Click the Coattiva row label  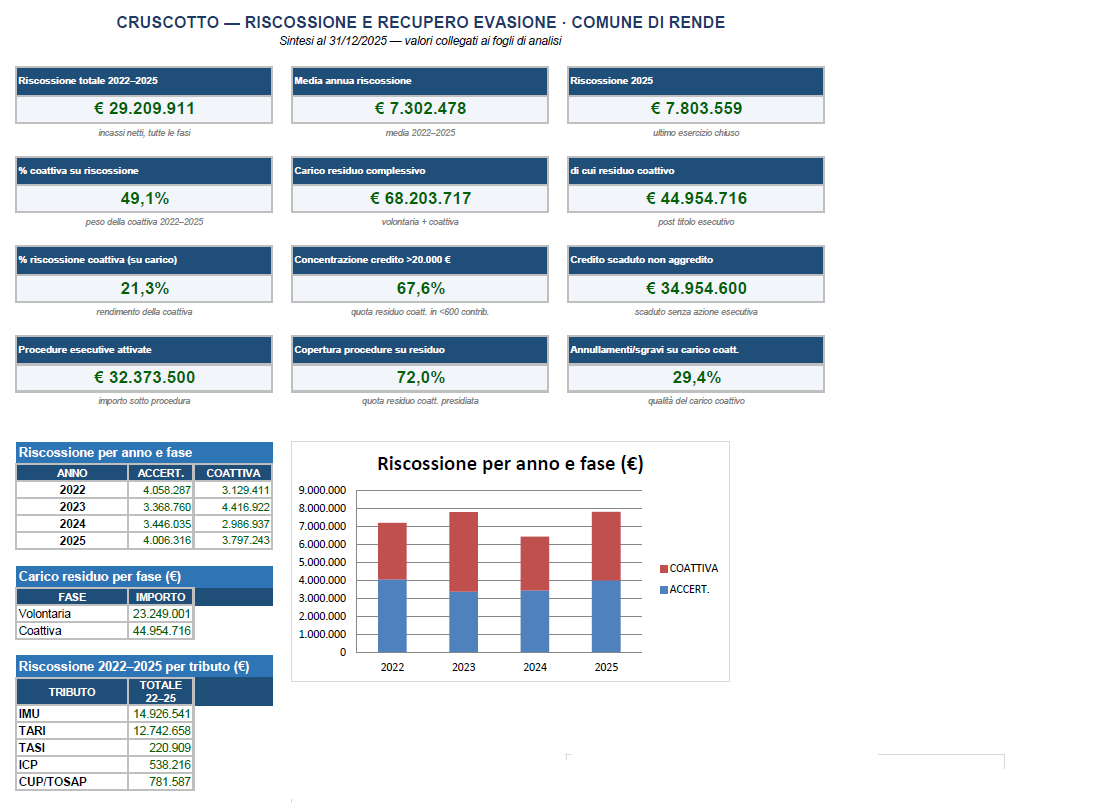pyautogui.click(x=72, y=631)
